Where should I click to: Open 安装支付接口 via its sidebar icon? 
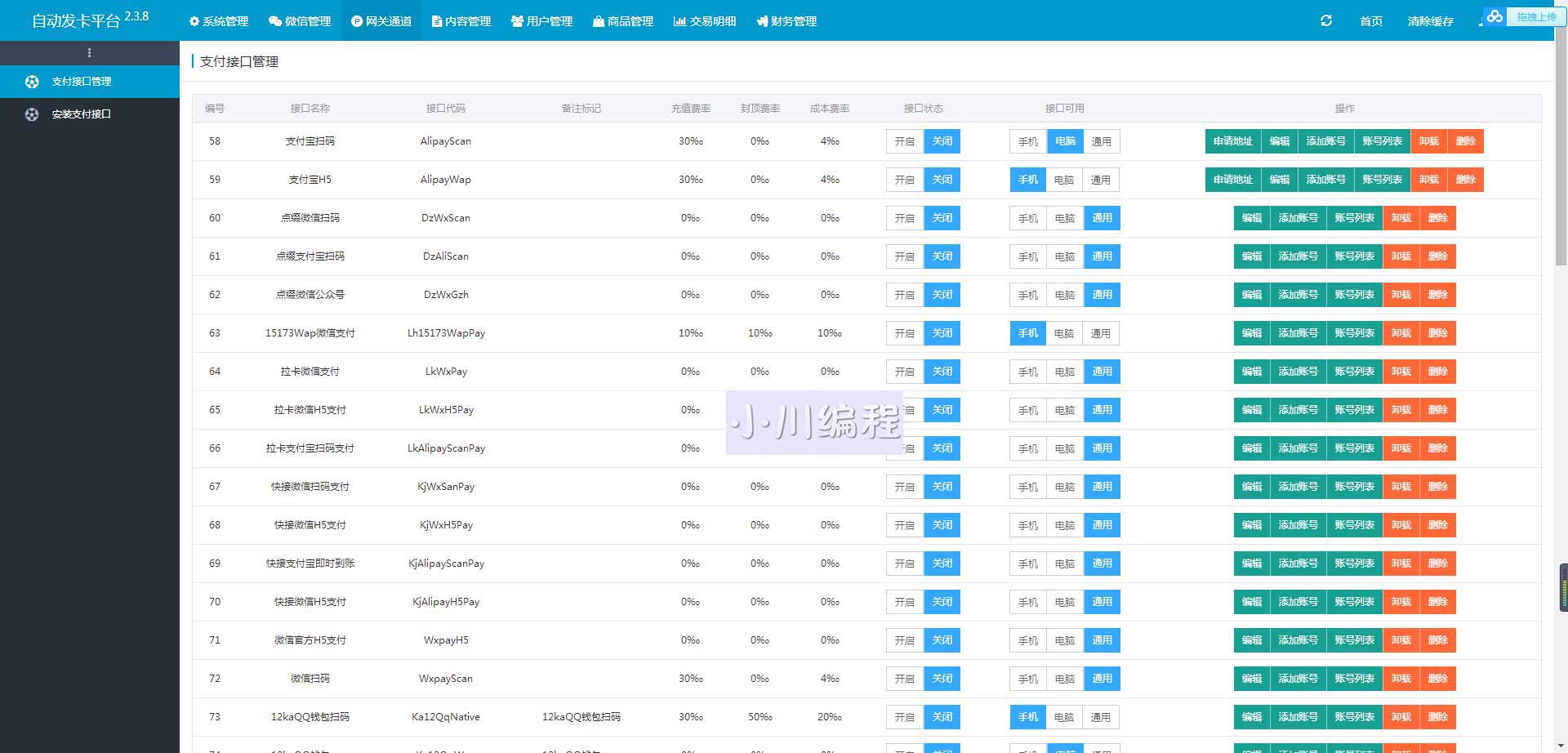(x=32, y=114)
